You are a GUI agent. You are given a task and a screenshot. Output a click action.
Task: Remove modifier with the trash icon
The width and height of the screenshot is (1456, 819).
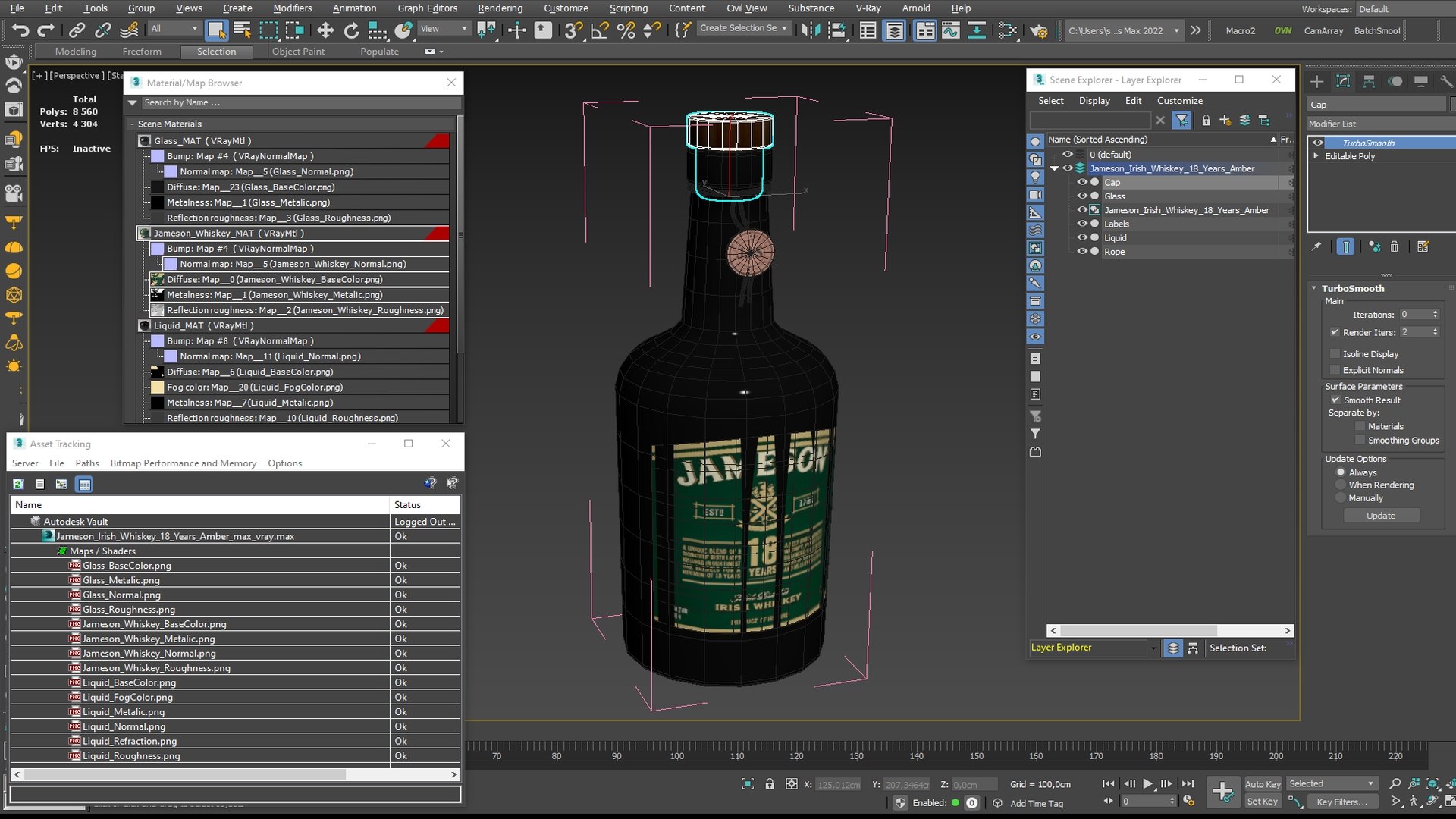tap(1394, 246)
